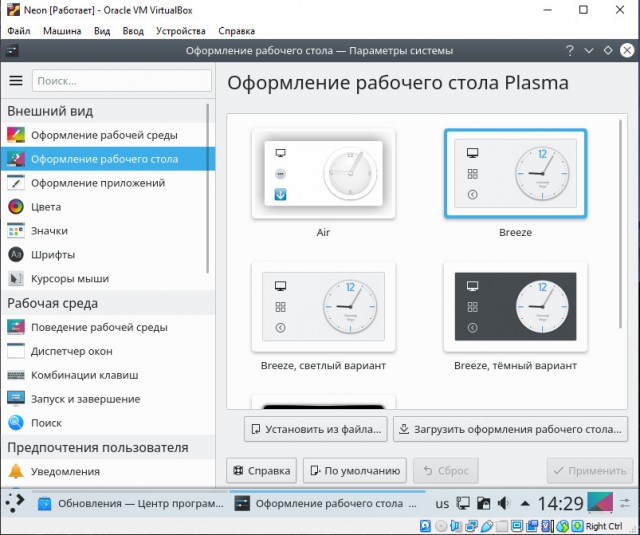Expand hidden system tray icons arrow
This screenshot has width=640, height=535.
pos(525,504)
